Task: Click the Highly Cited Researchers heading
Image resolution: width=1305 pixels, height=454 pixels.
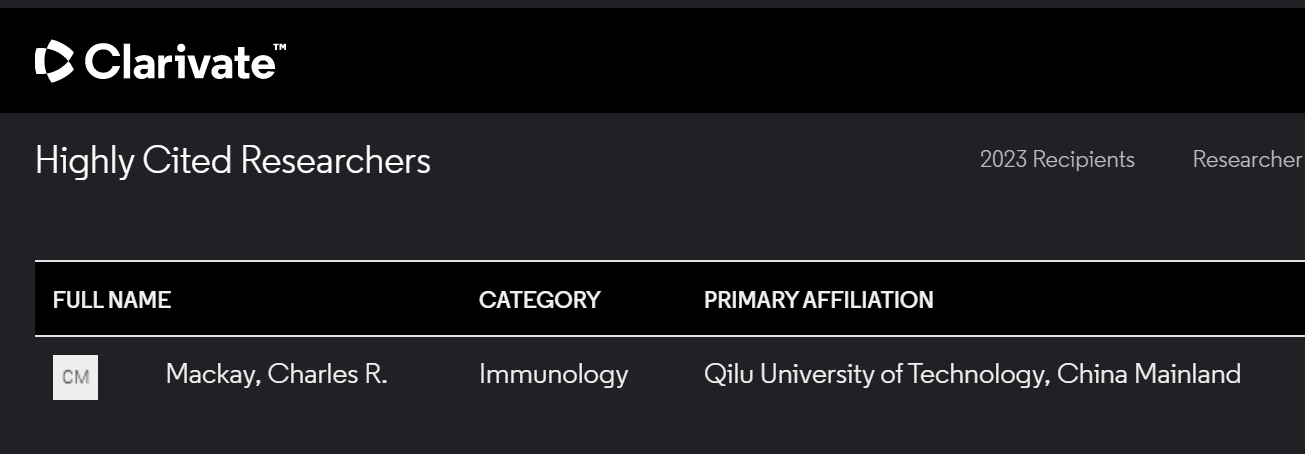Action: tap(232, 161)
